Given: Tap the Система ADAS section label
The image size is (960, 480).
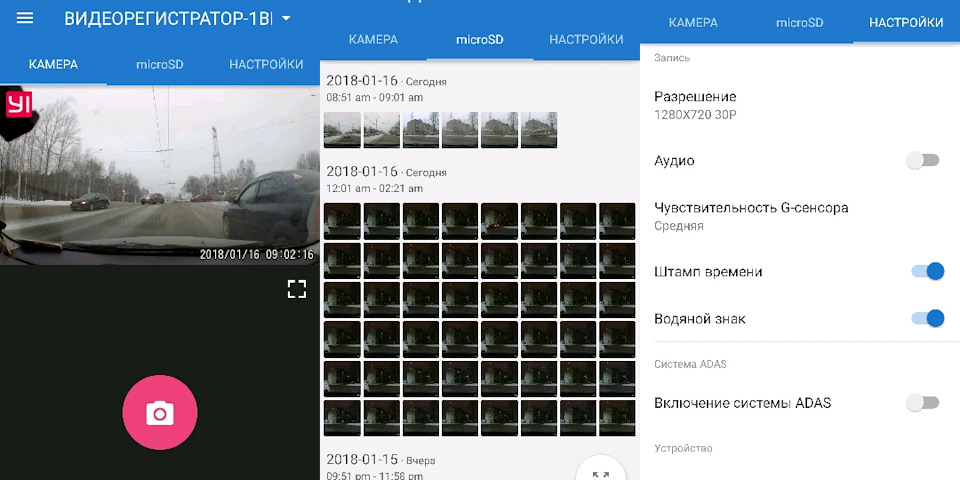Looking at the screenshot, I should click(x=690, y=364).
